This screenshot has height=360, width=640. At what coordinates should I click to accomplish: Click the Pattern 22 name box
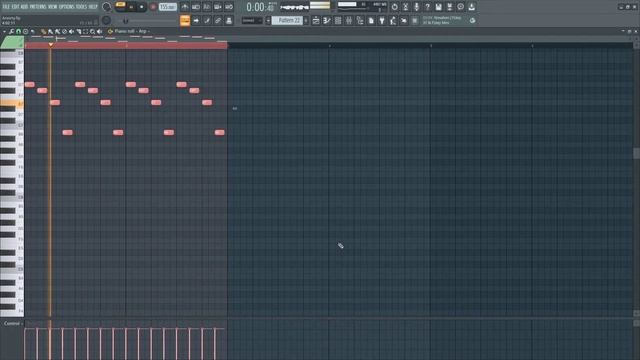288,20
